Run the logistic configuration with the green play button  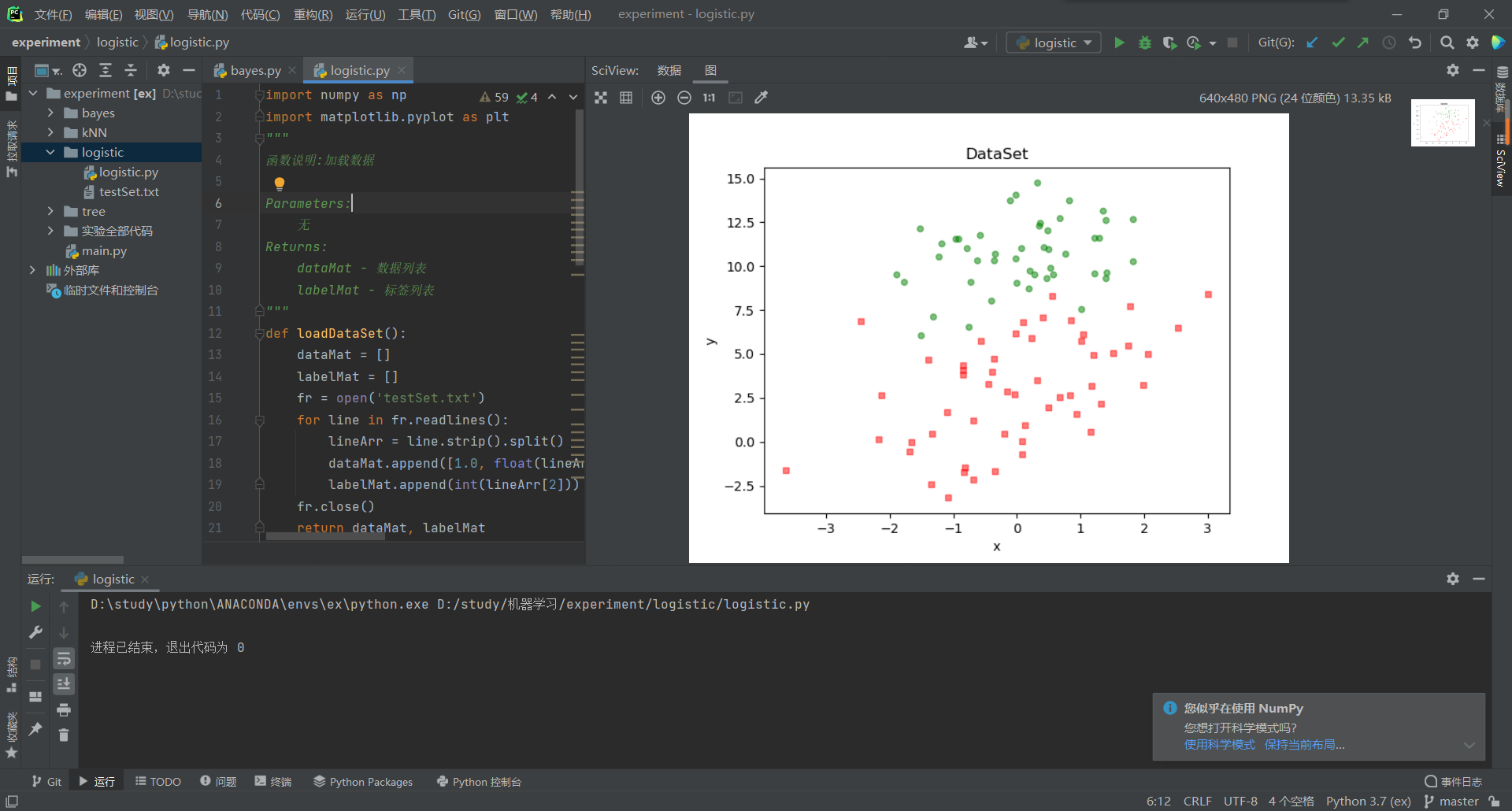pos(1119,43)
